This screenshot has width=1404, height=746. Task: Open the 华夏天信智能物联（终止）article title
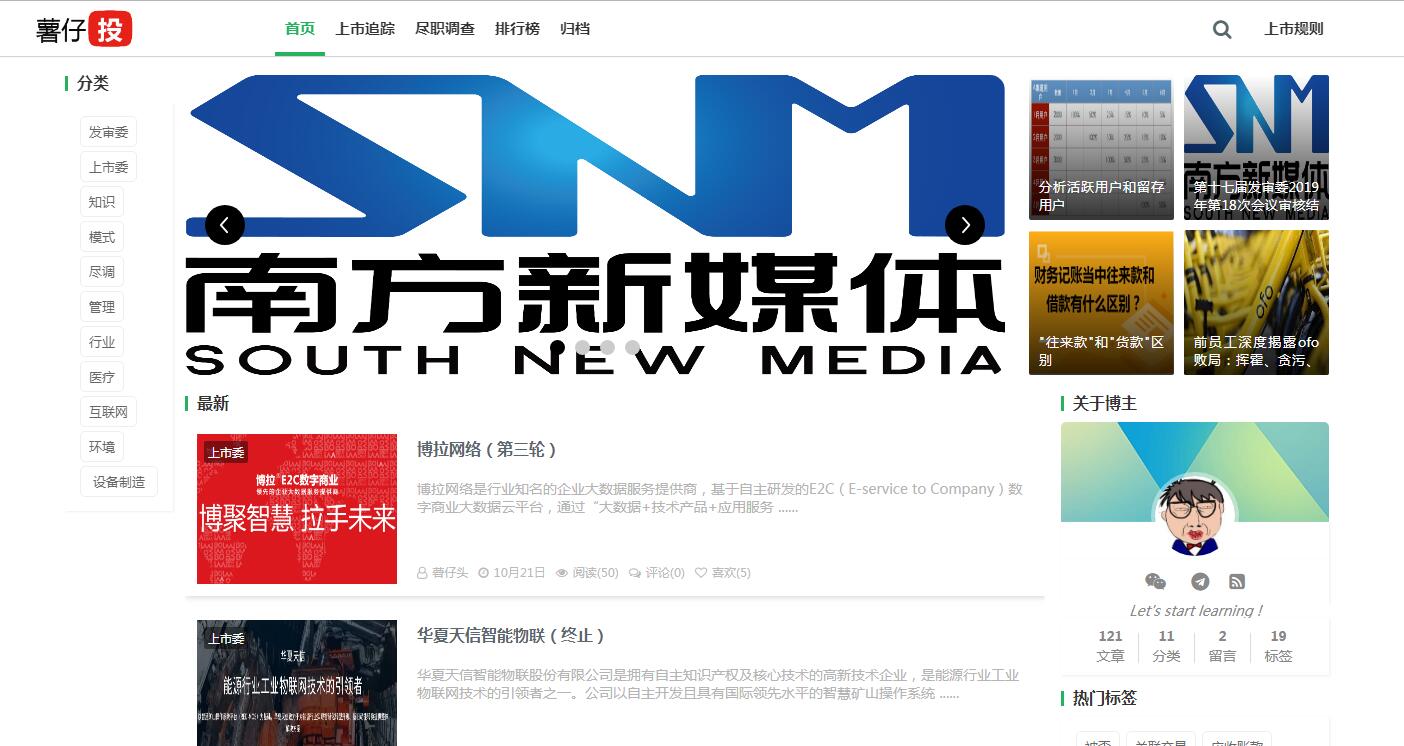coord(511,635)
